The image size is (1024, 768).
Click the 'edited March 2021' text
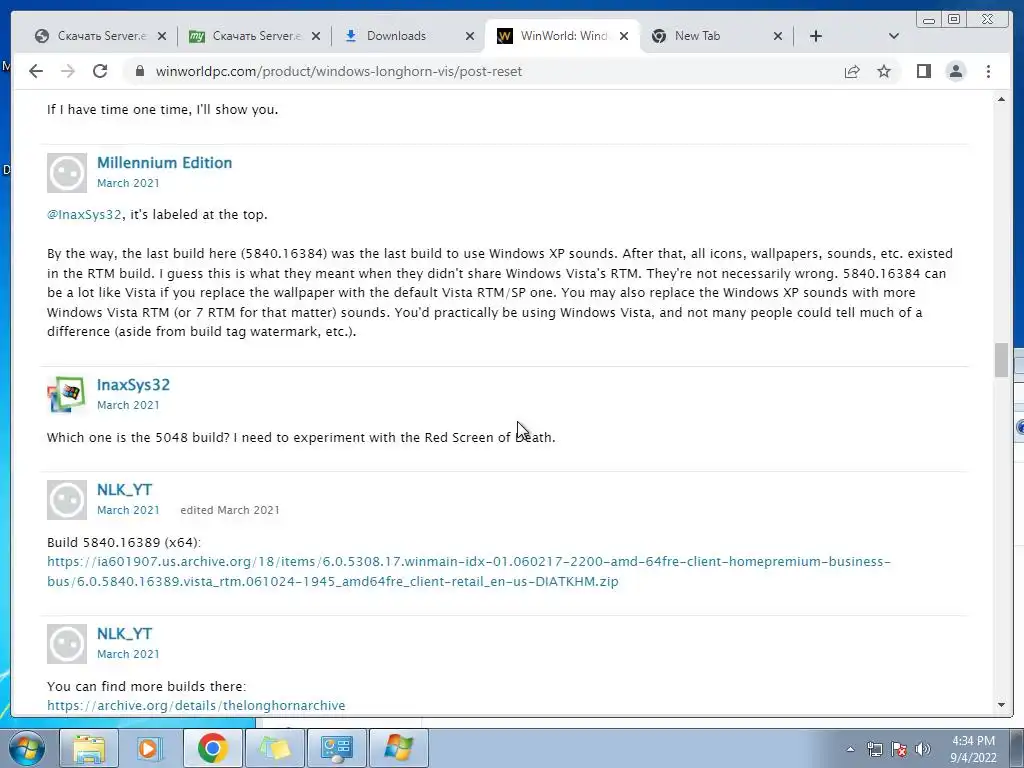pos(230,510)
